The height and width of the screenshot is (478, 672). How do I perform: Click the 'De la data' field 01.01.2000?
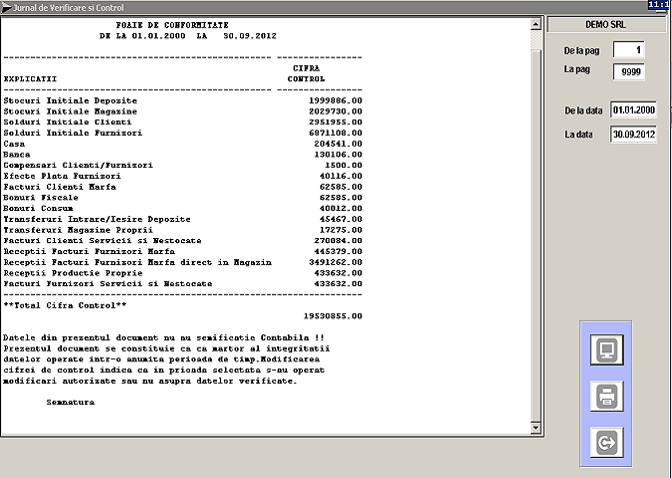pyautogui.click(x=634, y=111)
